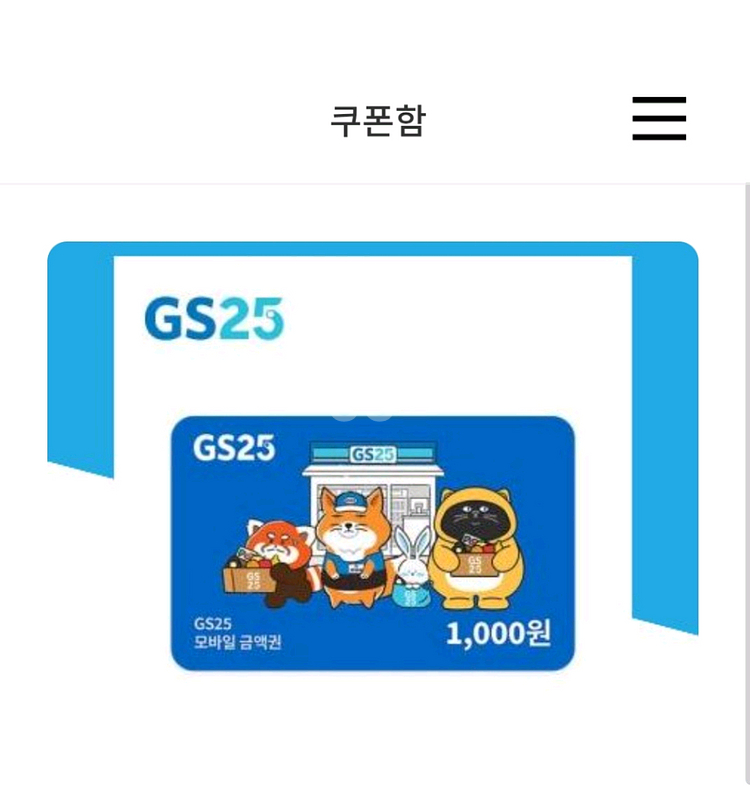Click the GS25 box held by the yellow cat
The image size is (750, 786).
(x=475, y=565)
